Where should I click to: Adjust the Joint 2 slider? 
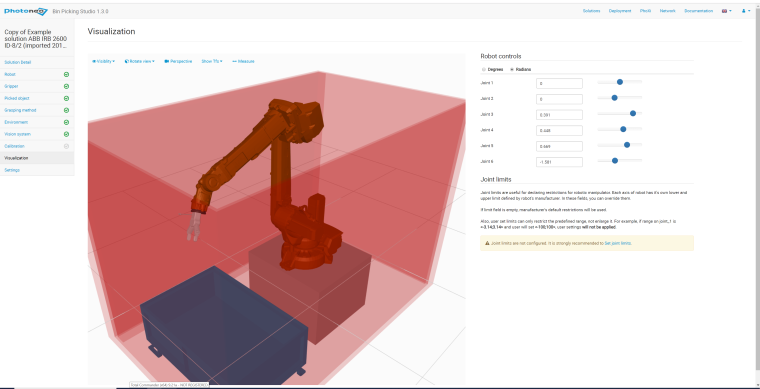pos(619,98)
